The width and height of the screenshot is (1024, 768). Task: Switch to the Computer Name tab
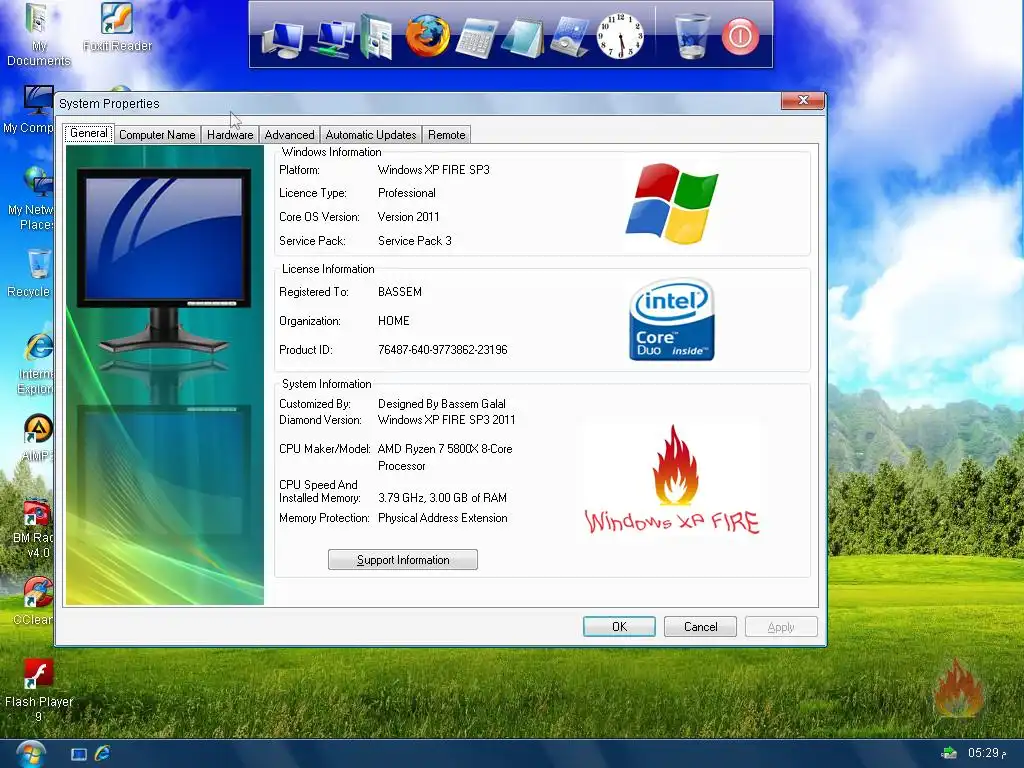(x=157, y=135)
